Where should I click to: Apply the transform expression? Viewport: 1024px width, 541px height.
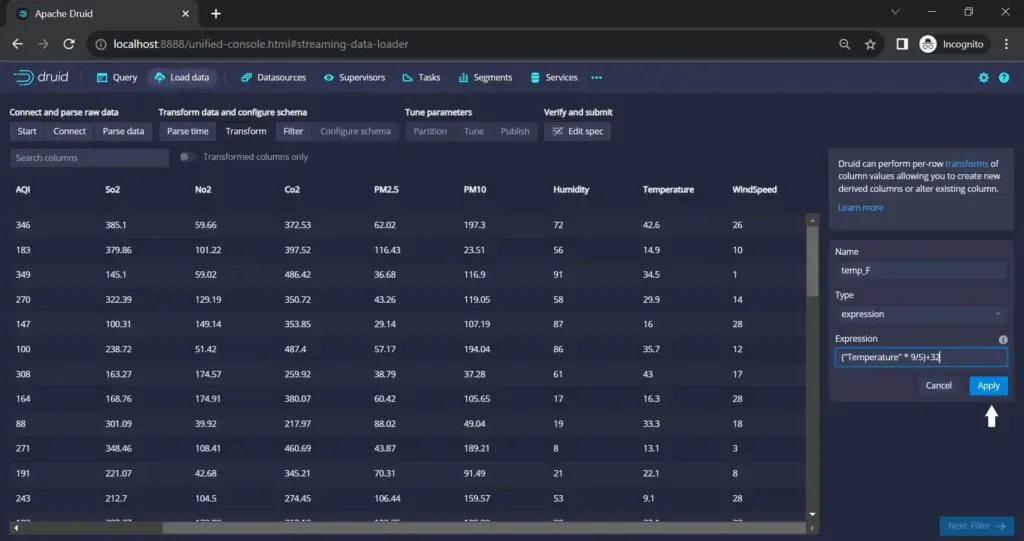[988, 385]
